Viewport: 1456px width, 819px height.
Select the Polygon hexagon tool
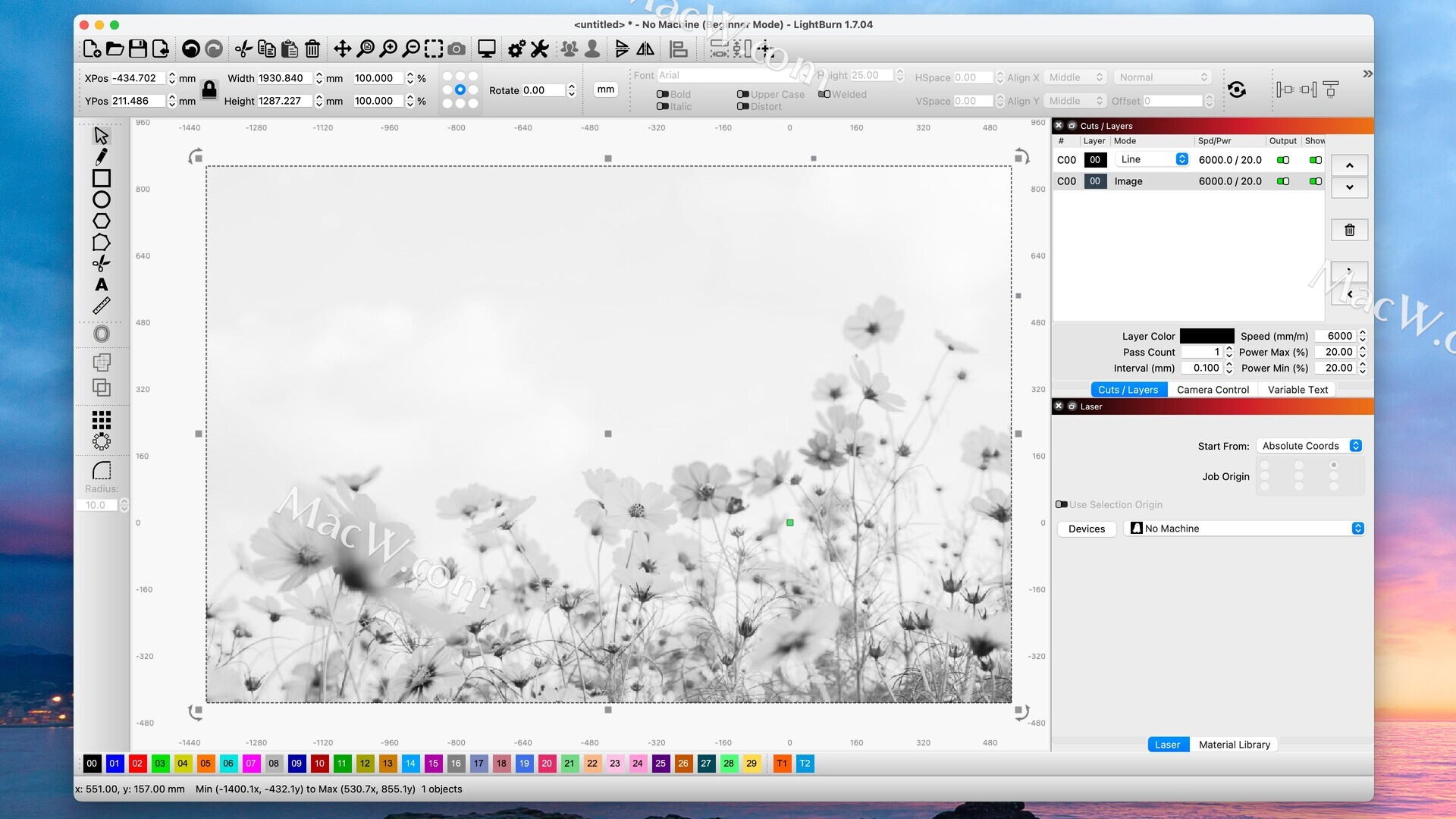click(x=101, y=221)
